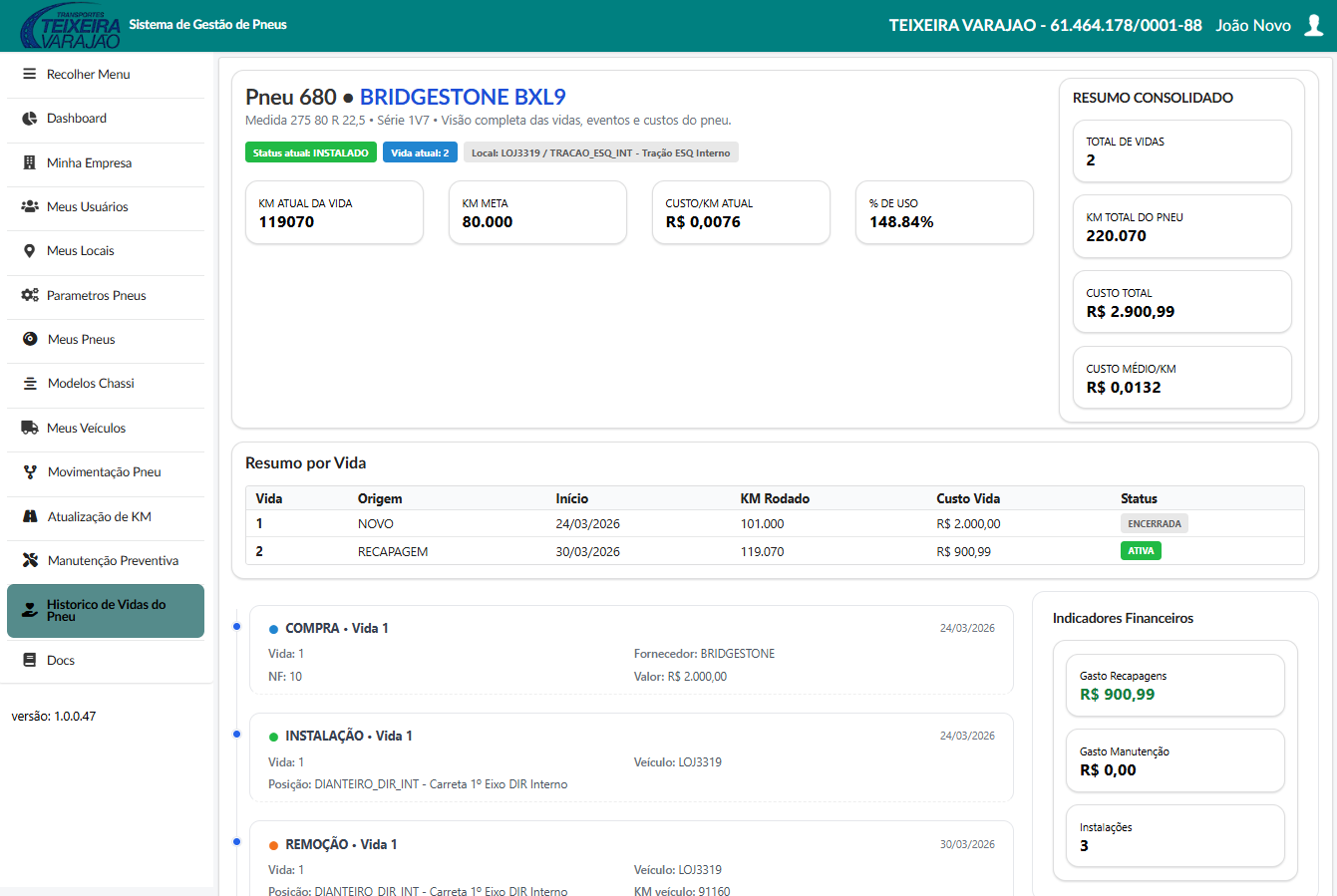1337x896 pixels.
Task: Click the tools icon for Manutenção Preventiva
Action: [x=30, y=560]
